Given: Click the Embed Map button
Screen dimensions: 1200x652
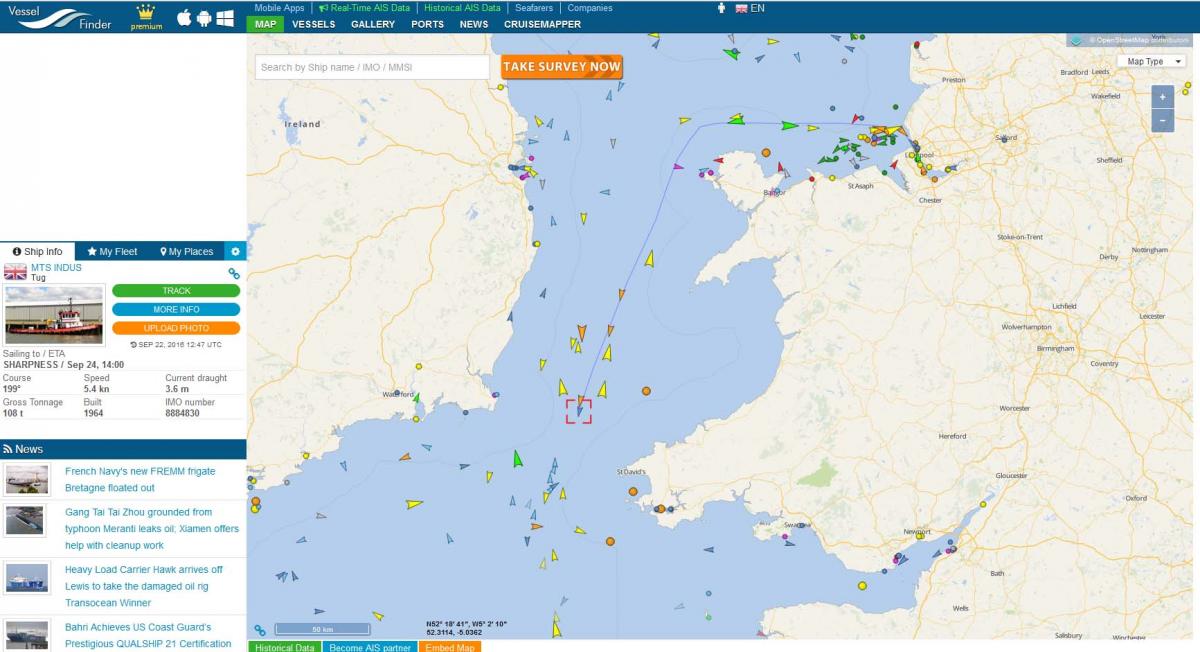Looking at the screenshot, I should (x=450, y=647).
